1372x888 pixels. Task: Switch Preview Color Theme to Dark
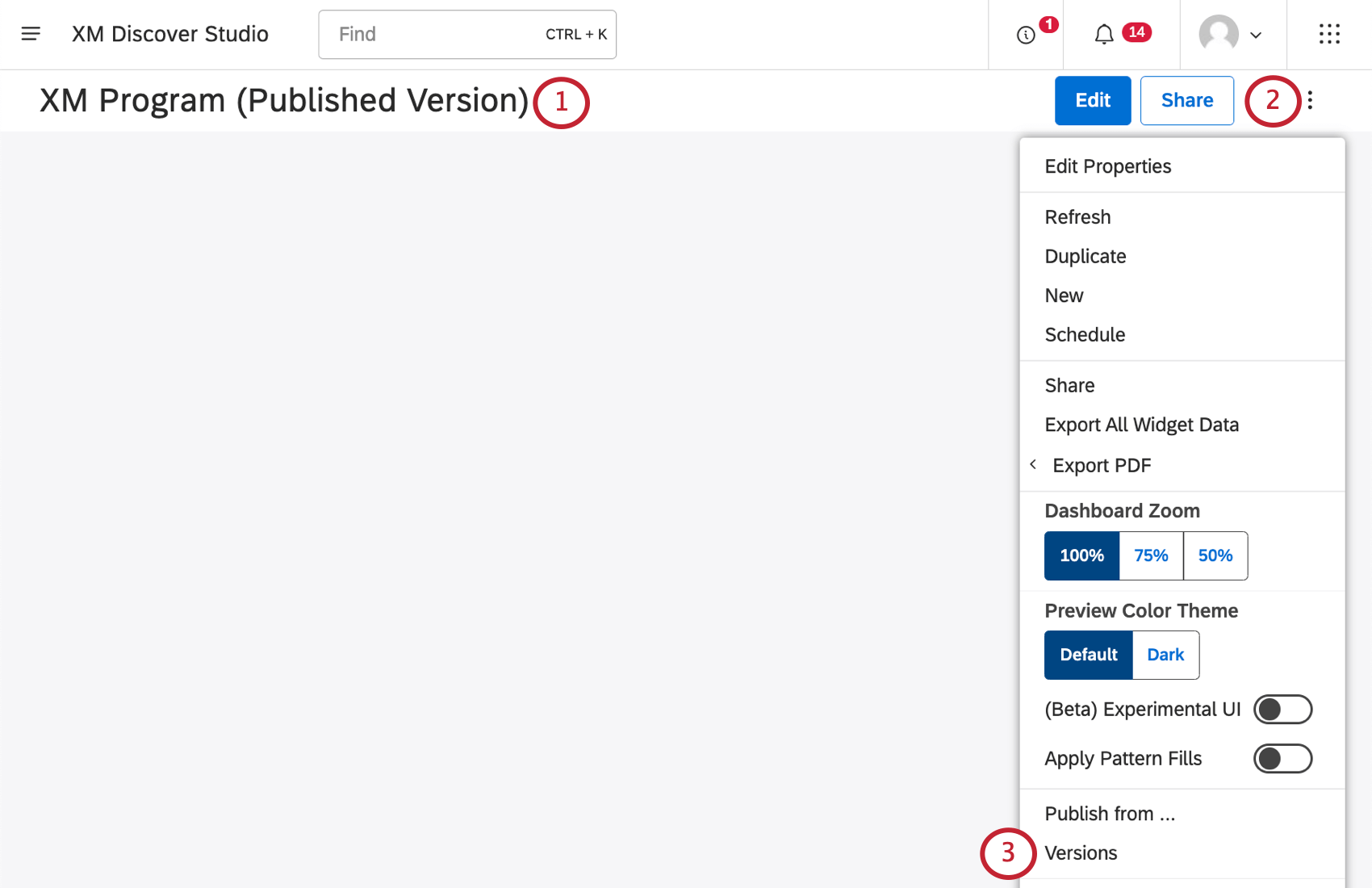coord(1165,655)
